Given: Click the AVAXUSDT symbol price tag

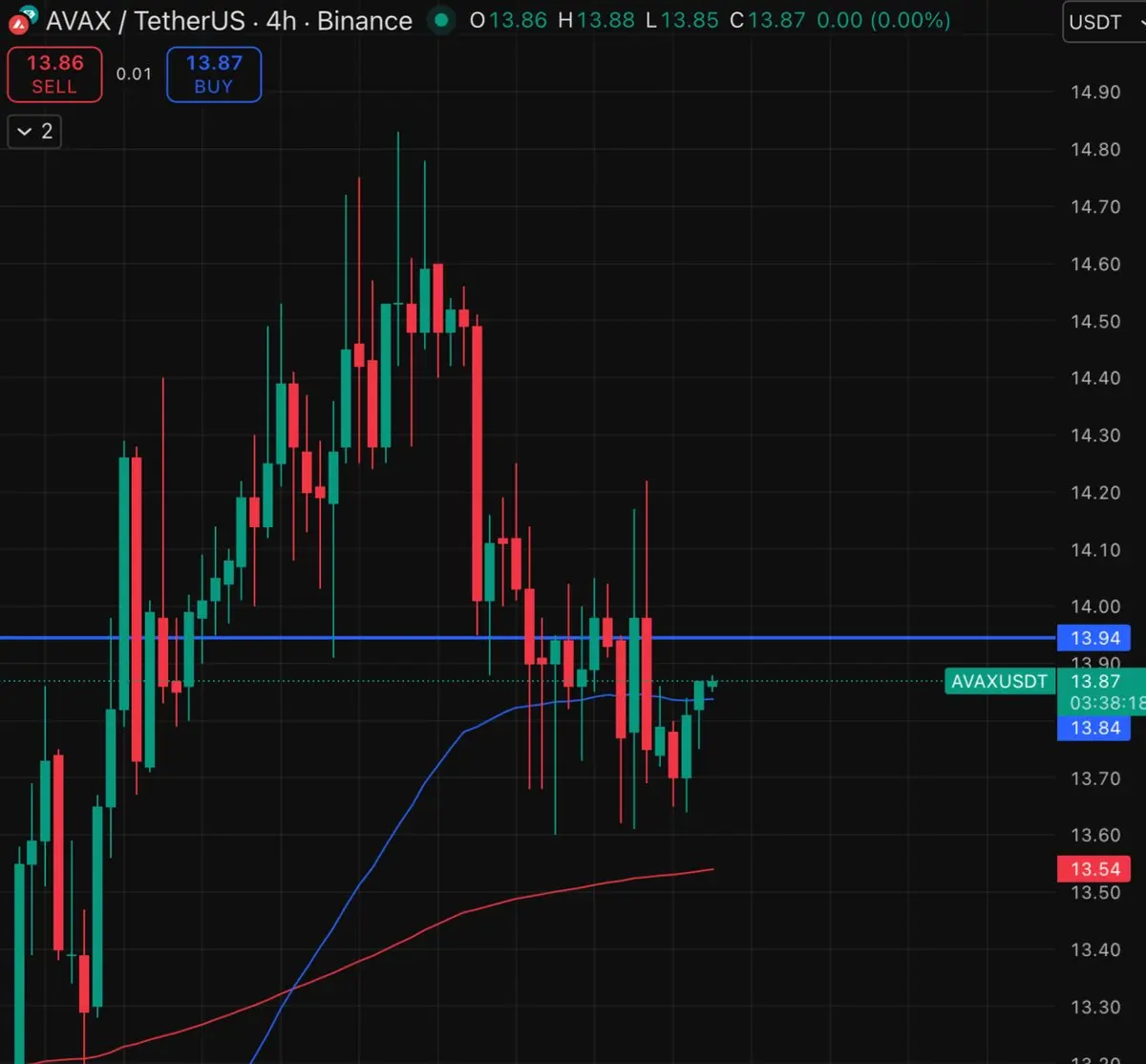Looking at the screenshot, I should (1000, 682).
